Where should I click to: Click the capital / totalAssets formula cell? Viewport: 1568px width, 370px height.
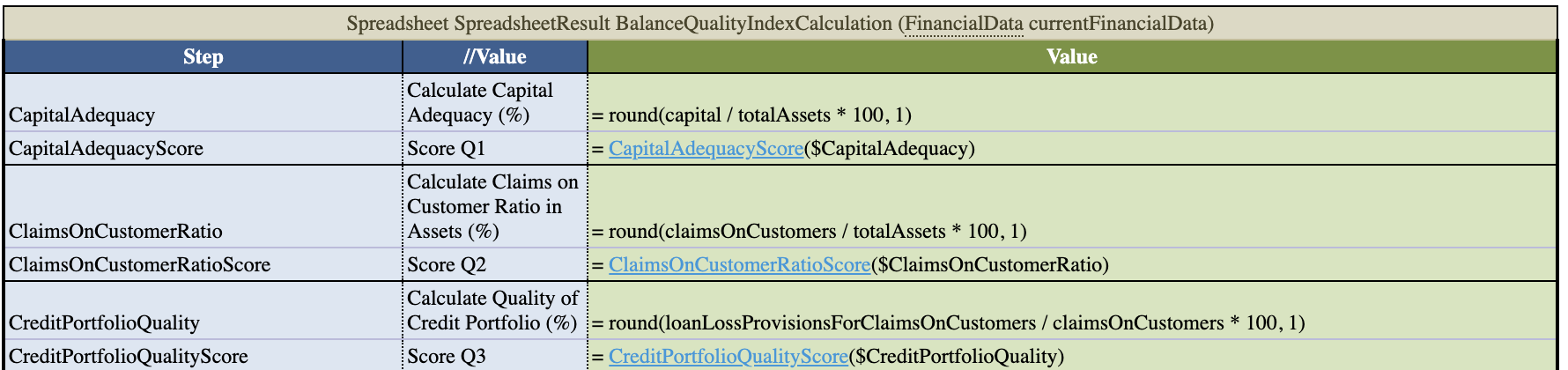coord(751,115)
